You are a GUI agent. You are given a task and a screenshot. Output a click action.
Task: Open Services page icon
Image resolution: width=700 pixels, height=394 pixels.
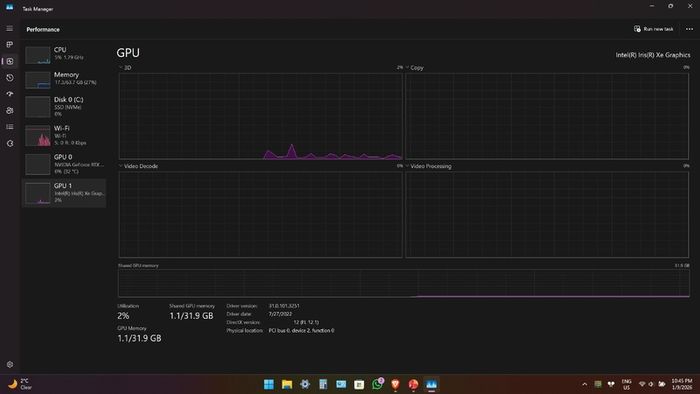[x=9, y=144]
